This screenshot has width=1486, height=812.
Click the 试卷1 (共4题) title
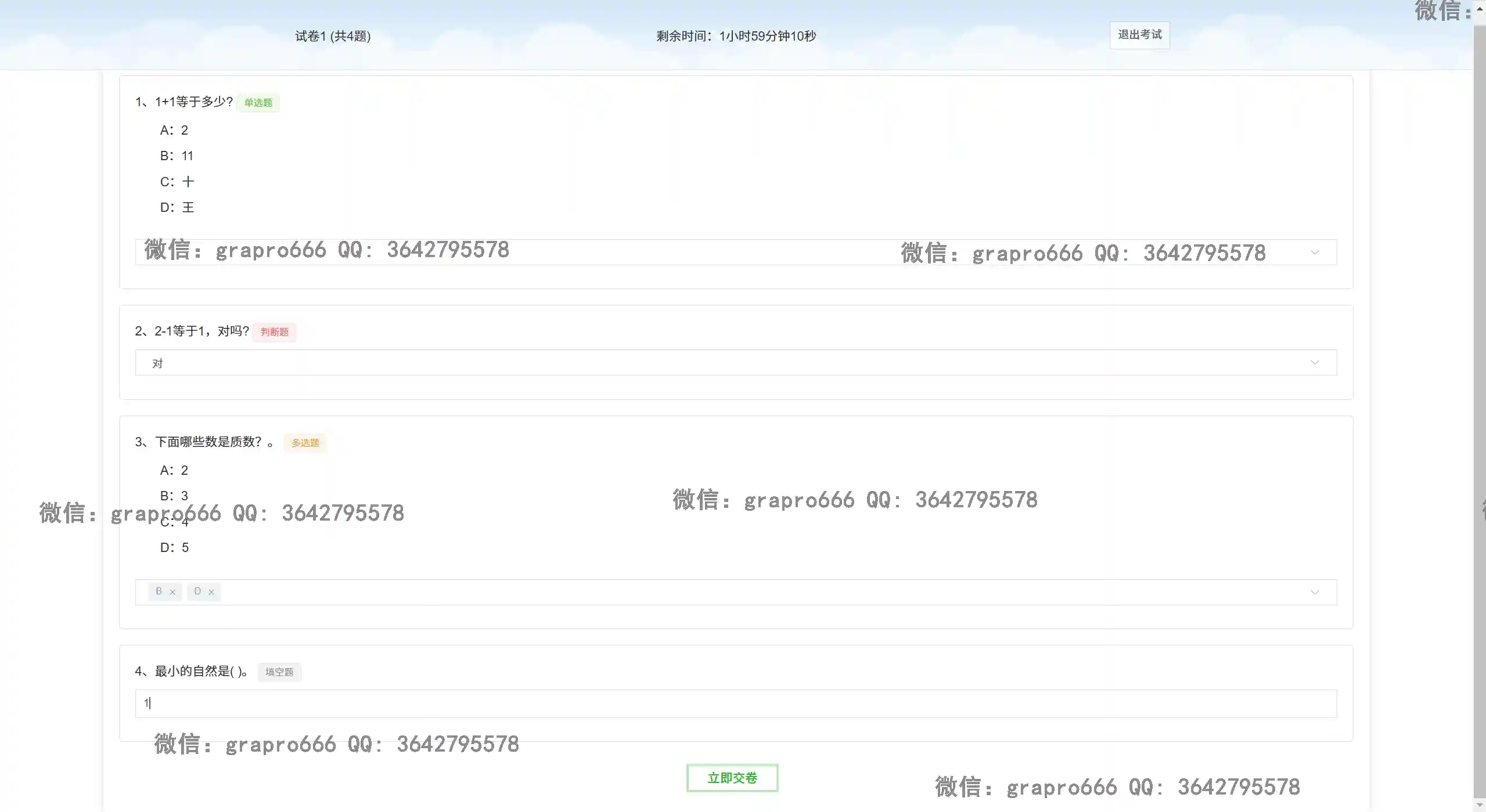point(333,36)
